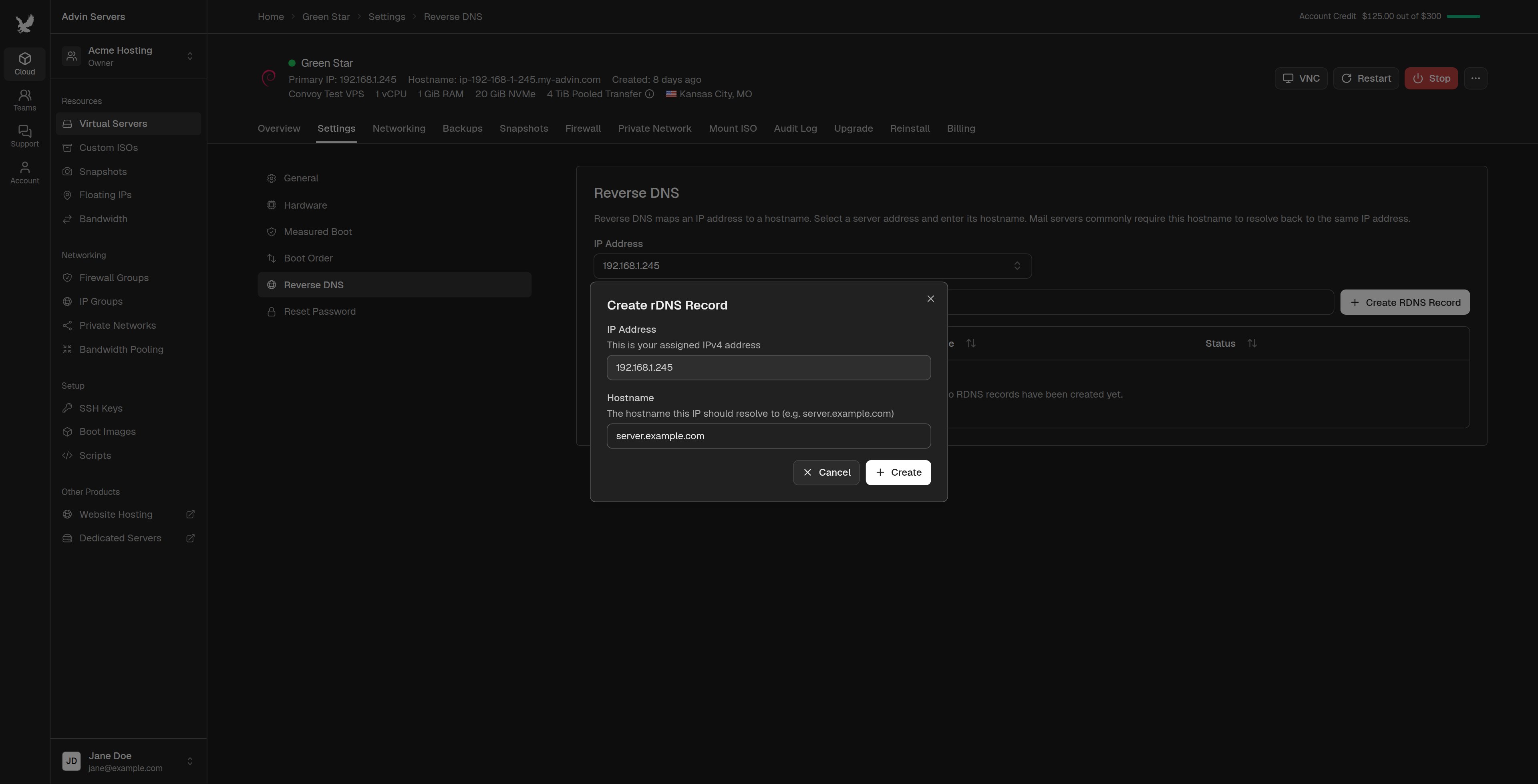
Task: Click the Account Credit progress bar
Action: (x=1464, y=16)
